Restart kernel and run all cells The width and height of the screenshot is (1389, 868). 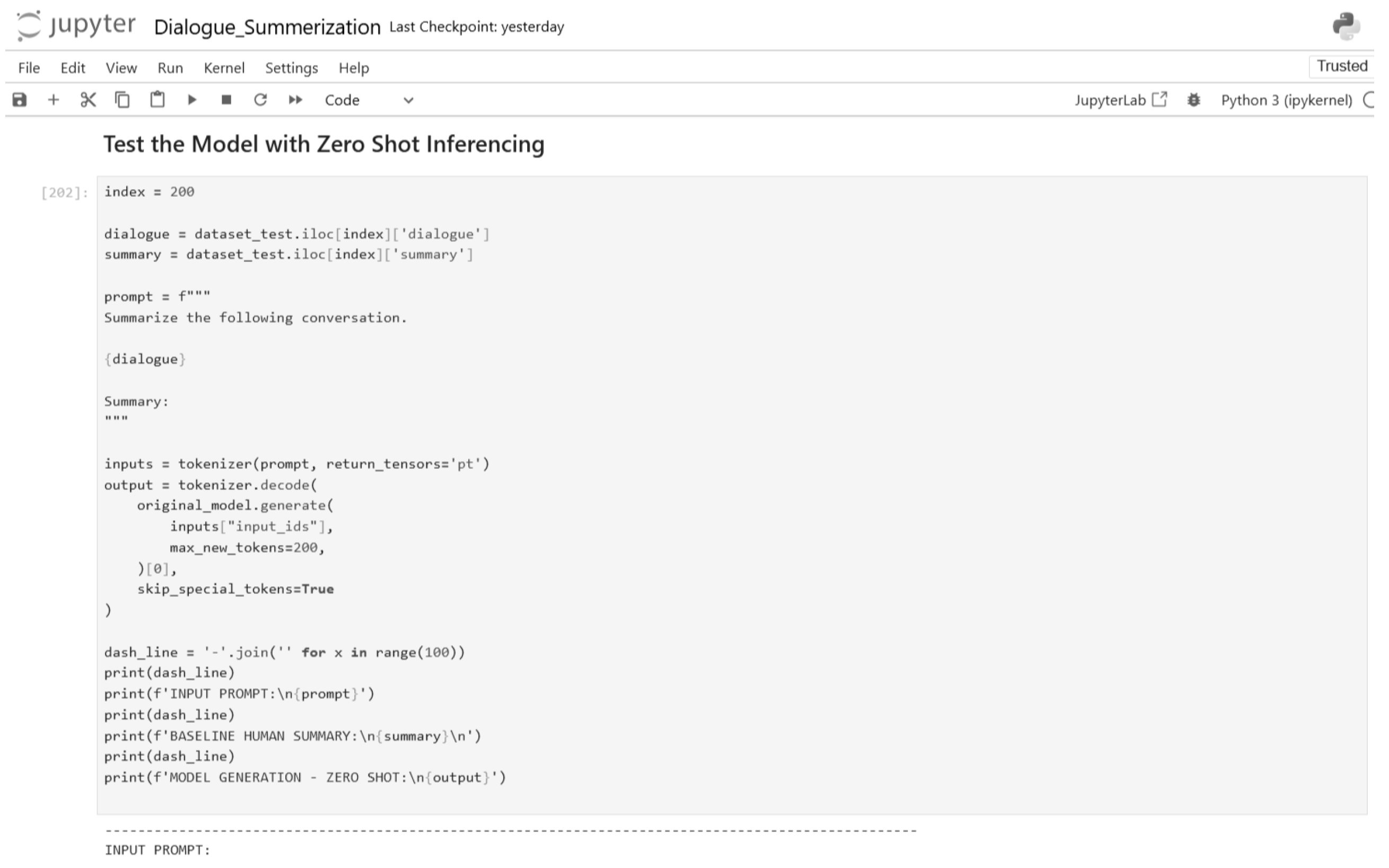(x=295, y=100)
